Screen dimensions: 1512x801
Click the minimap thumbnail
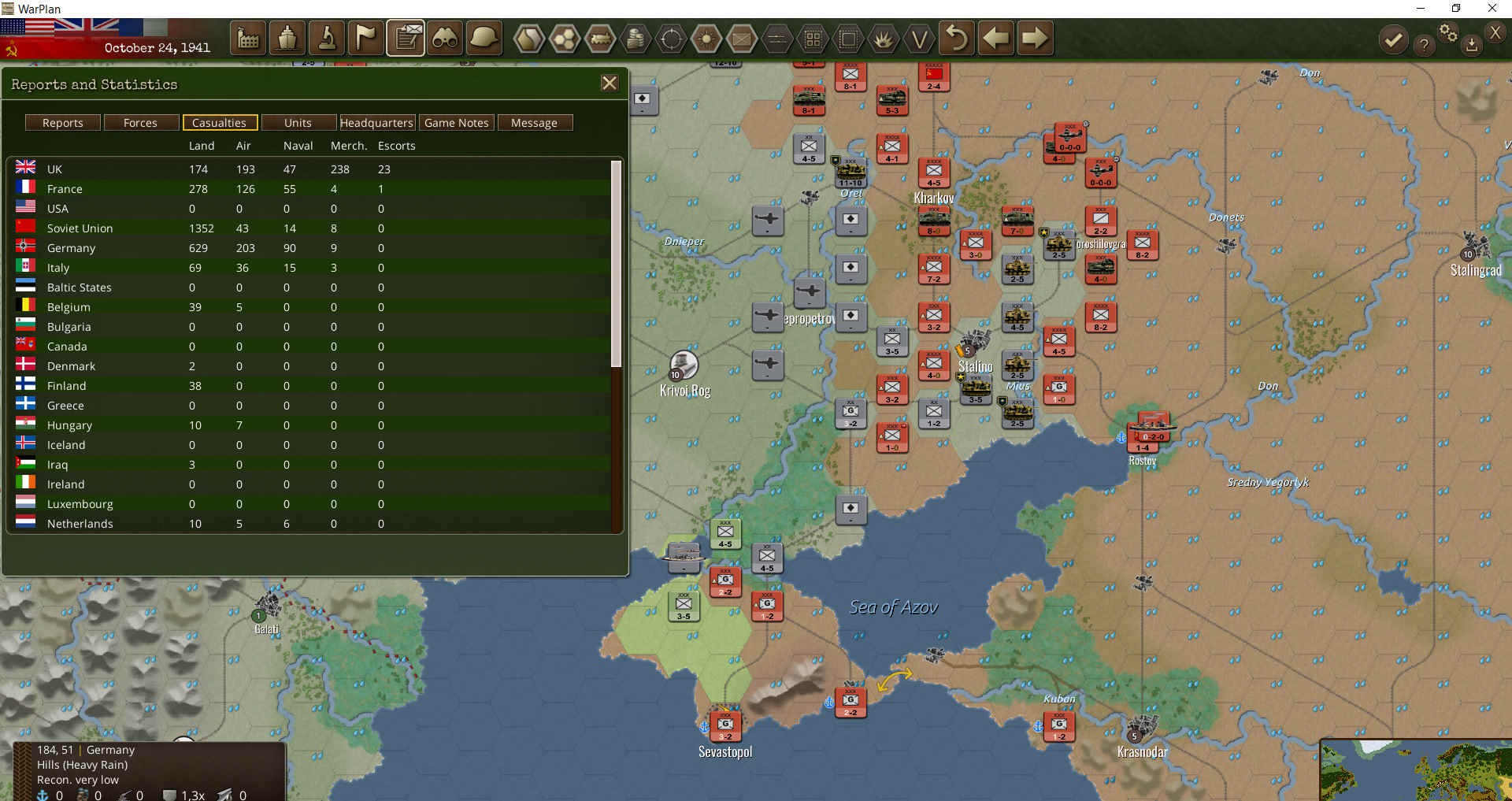1416,769
